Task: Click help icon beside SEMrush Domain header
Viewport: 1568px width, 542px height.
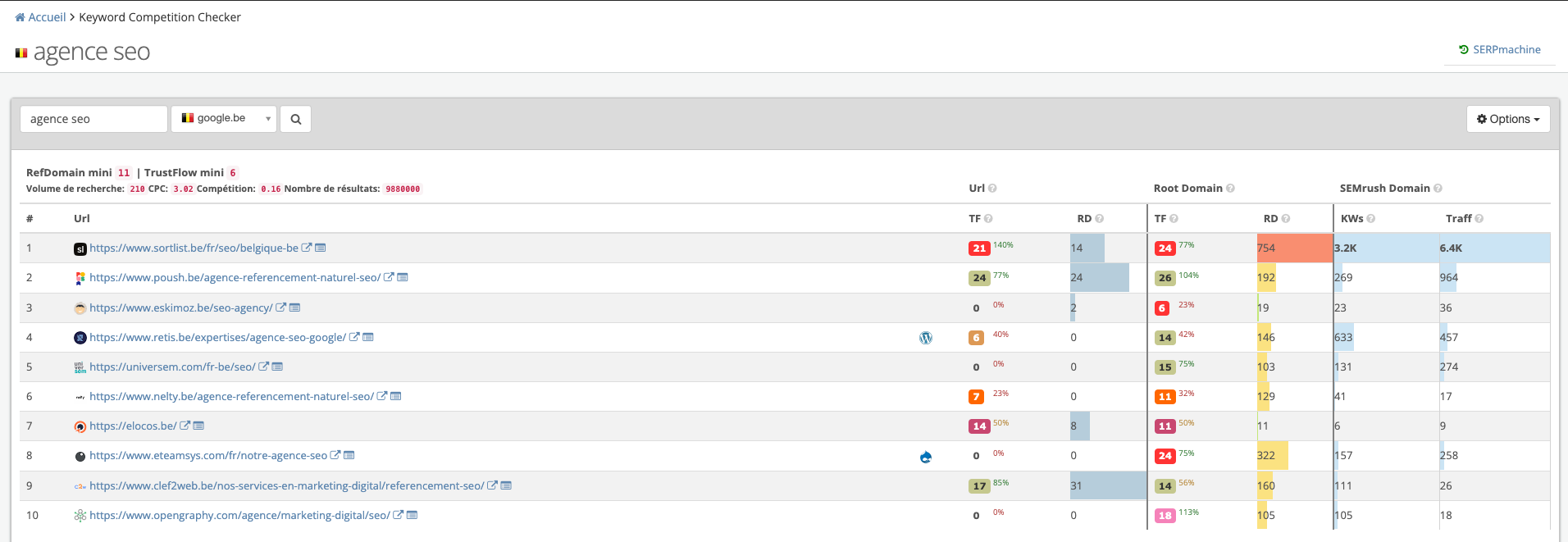Action: (x=1438, y=189)
